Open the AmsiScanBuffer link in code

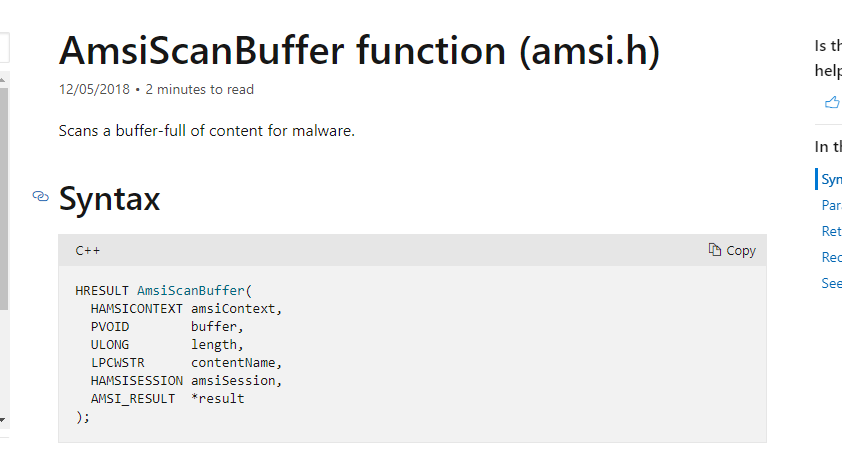click(191, 291)
